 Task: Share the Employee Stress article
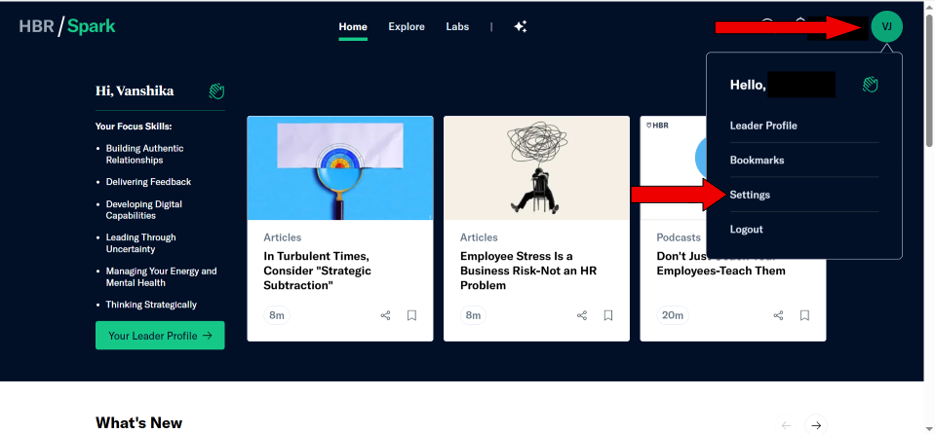tap(582, 316)
